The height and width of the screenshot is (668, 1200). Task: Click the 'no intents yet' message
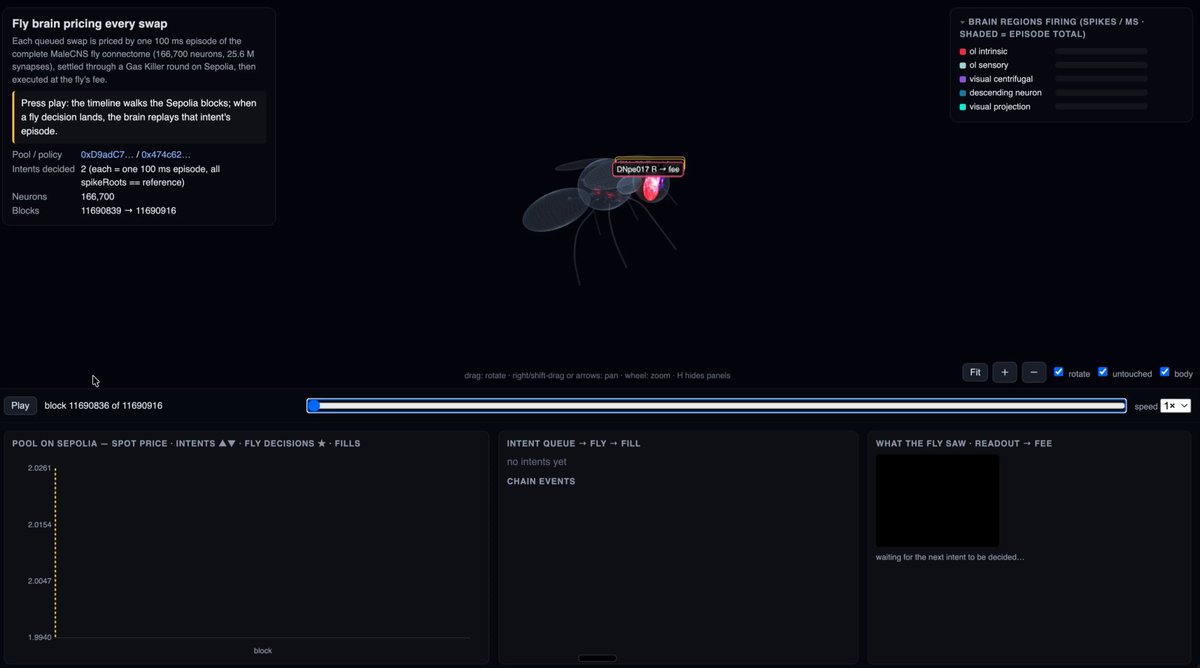pyautogui.click(x=537, y=462)
